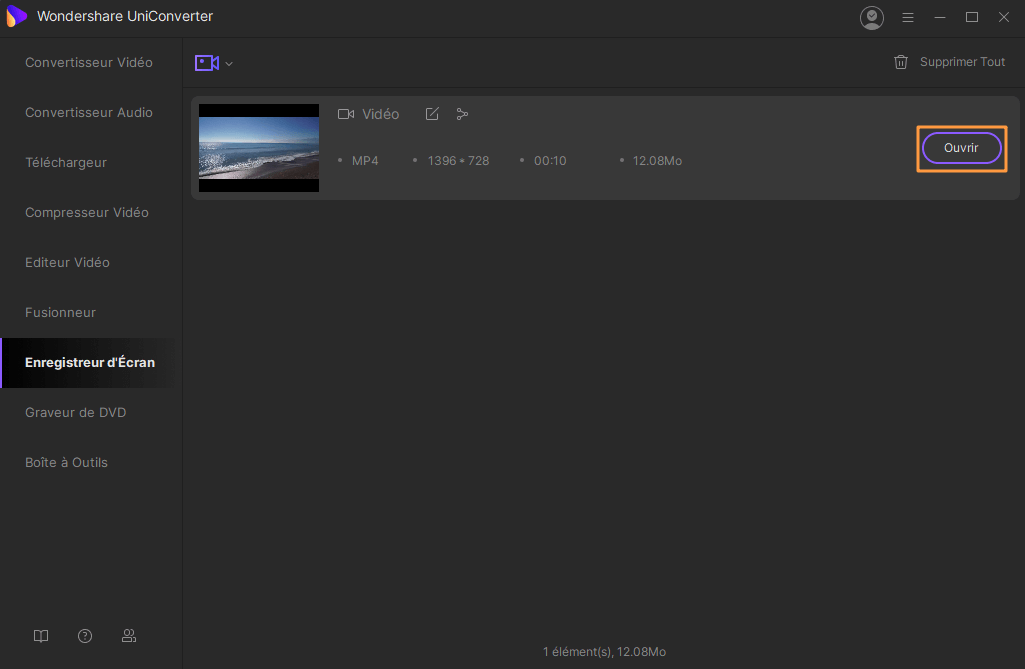Minimize the UniConverter window

940,18
